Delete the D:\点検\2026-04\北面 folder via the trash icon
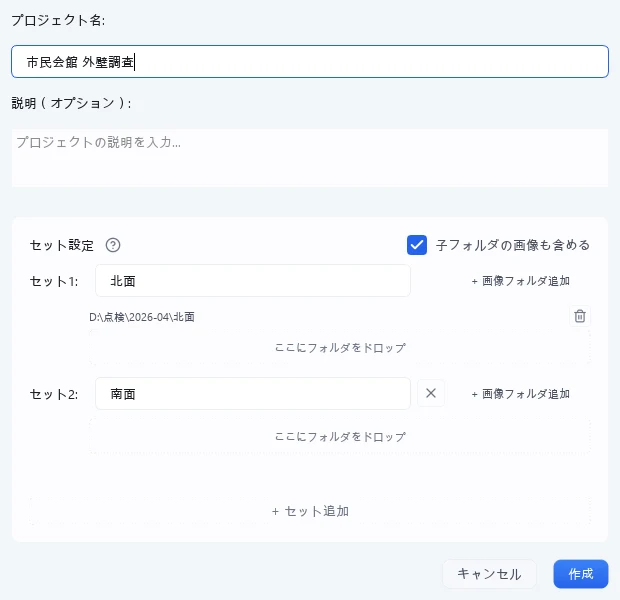This screenshot has height=600, width=620. point(580,316)
